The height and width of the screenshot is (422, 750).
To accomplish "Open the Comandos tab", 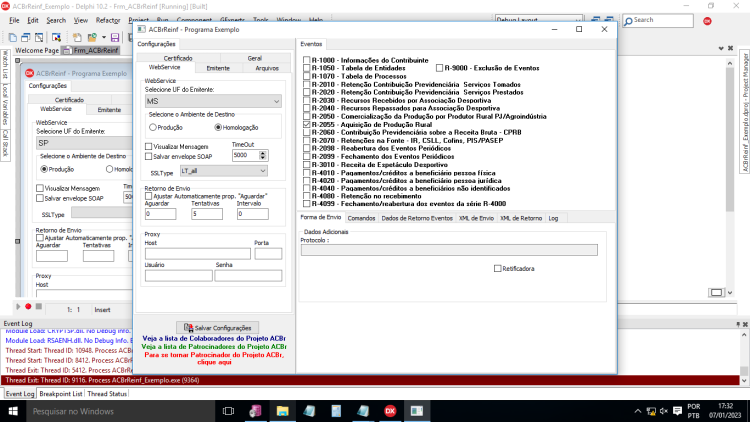I will [x=361, y=218].
